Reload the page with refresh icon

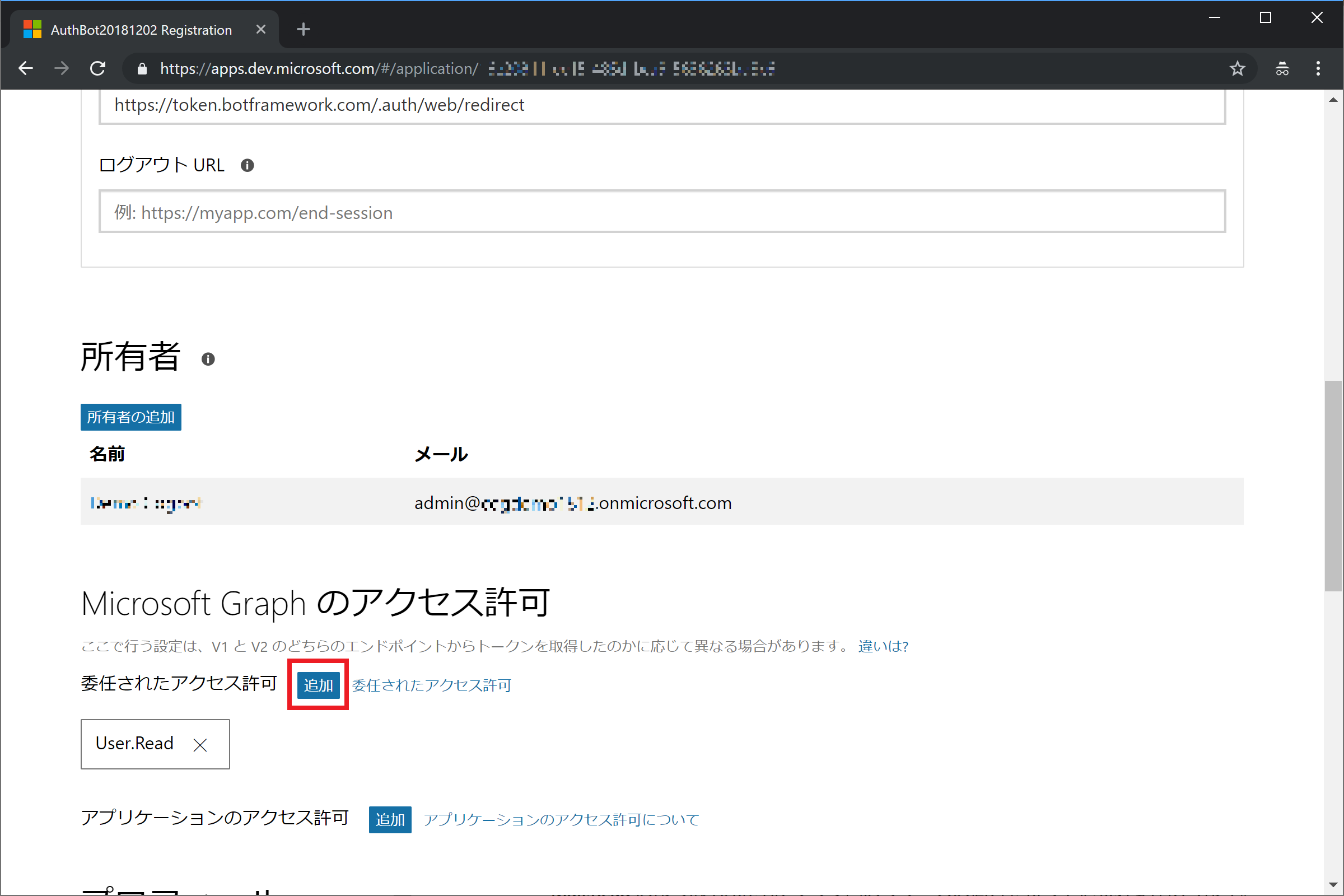97,68
